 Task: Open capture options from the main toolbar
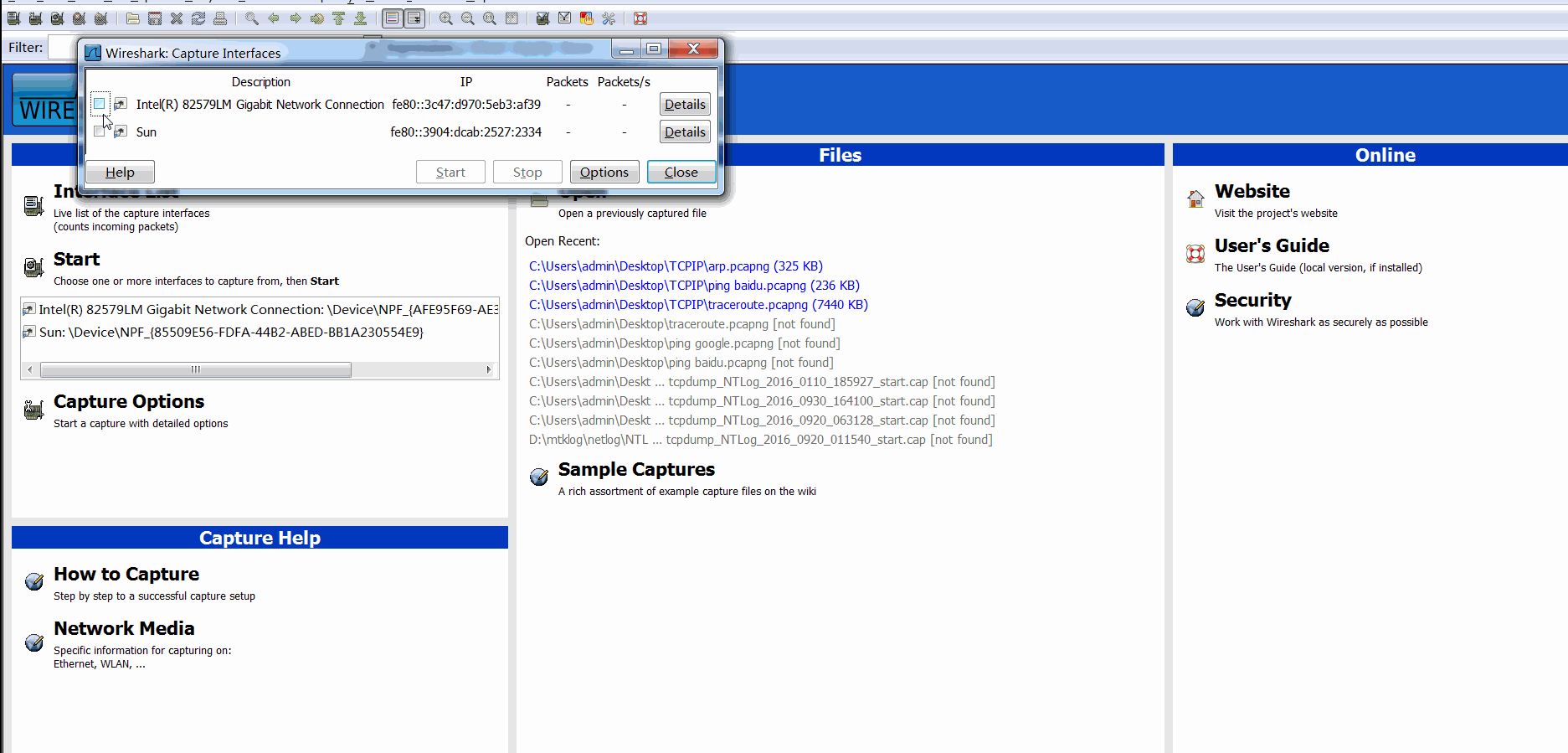tap(35, 18)
